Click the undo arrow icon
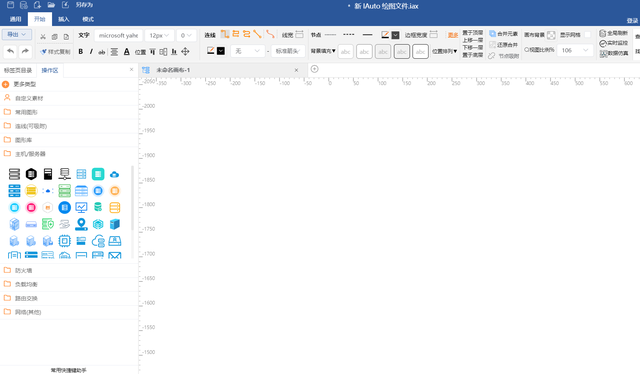640x374 pixels. 11,51
